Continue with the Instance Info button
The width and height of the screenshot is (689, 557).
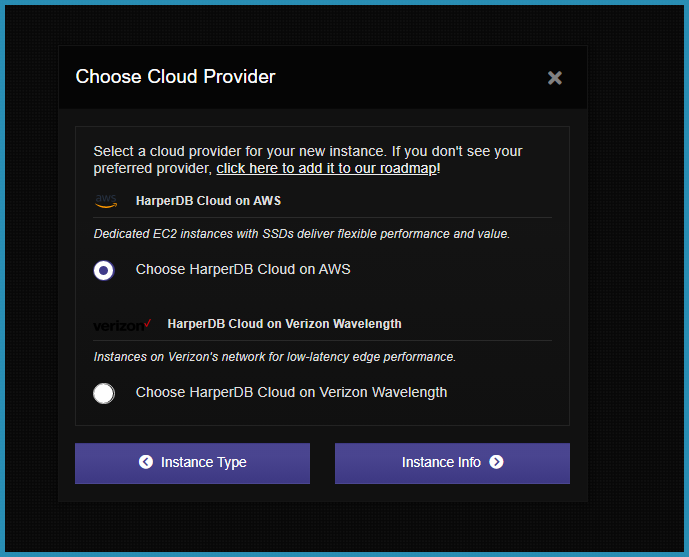(x=452, y=463)
